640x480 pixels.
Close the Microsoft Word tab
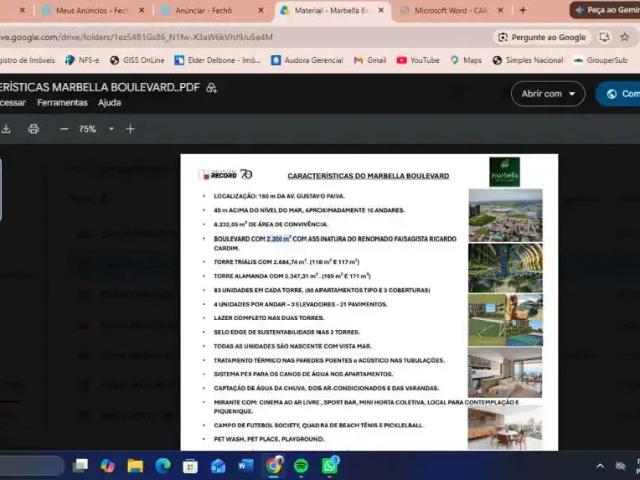tap(500, 11)
